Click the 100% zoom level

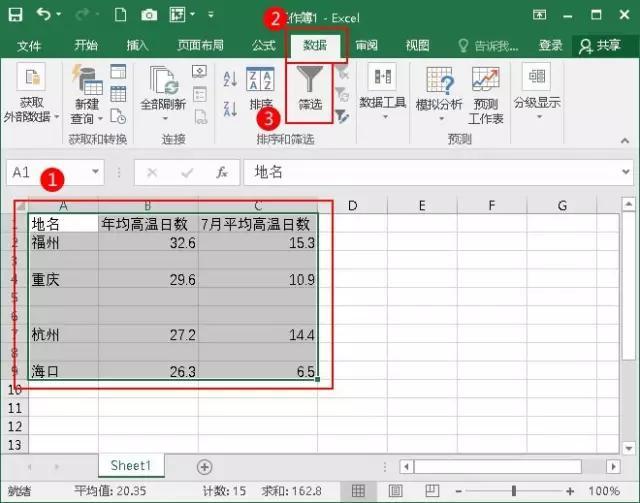coord(604,491)
